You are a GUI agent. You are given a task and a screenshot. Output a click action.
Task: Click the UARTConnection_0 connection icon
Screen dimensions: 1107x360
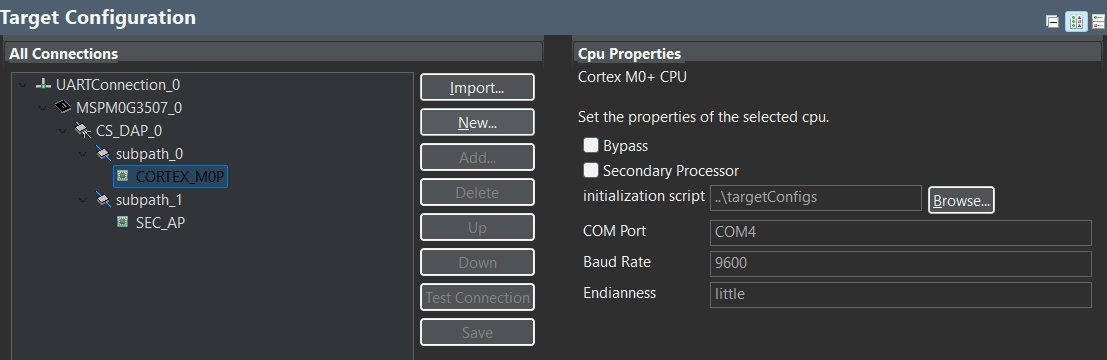[x=44, y=85]
